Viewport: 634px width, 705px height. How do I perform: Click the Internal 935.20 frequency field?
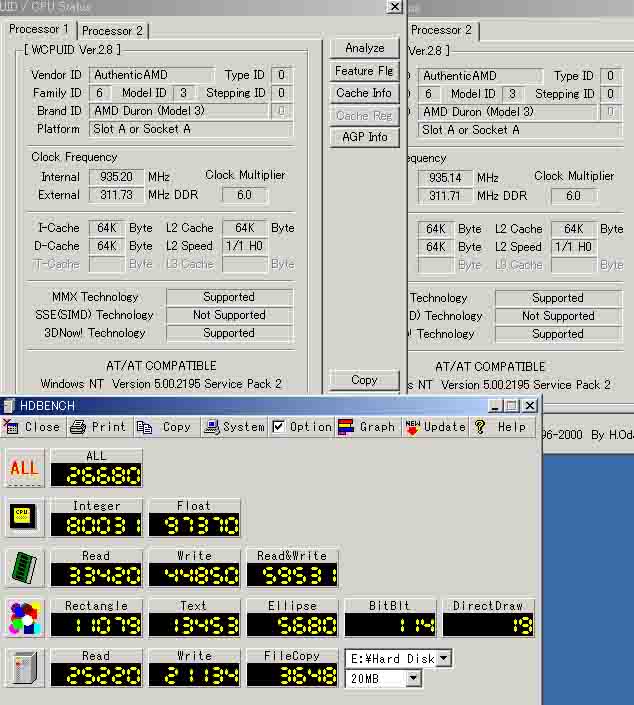[x=116, y=177]
